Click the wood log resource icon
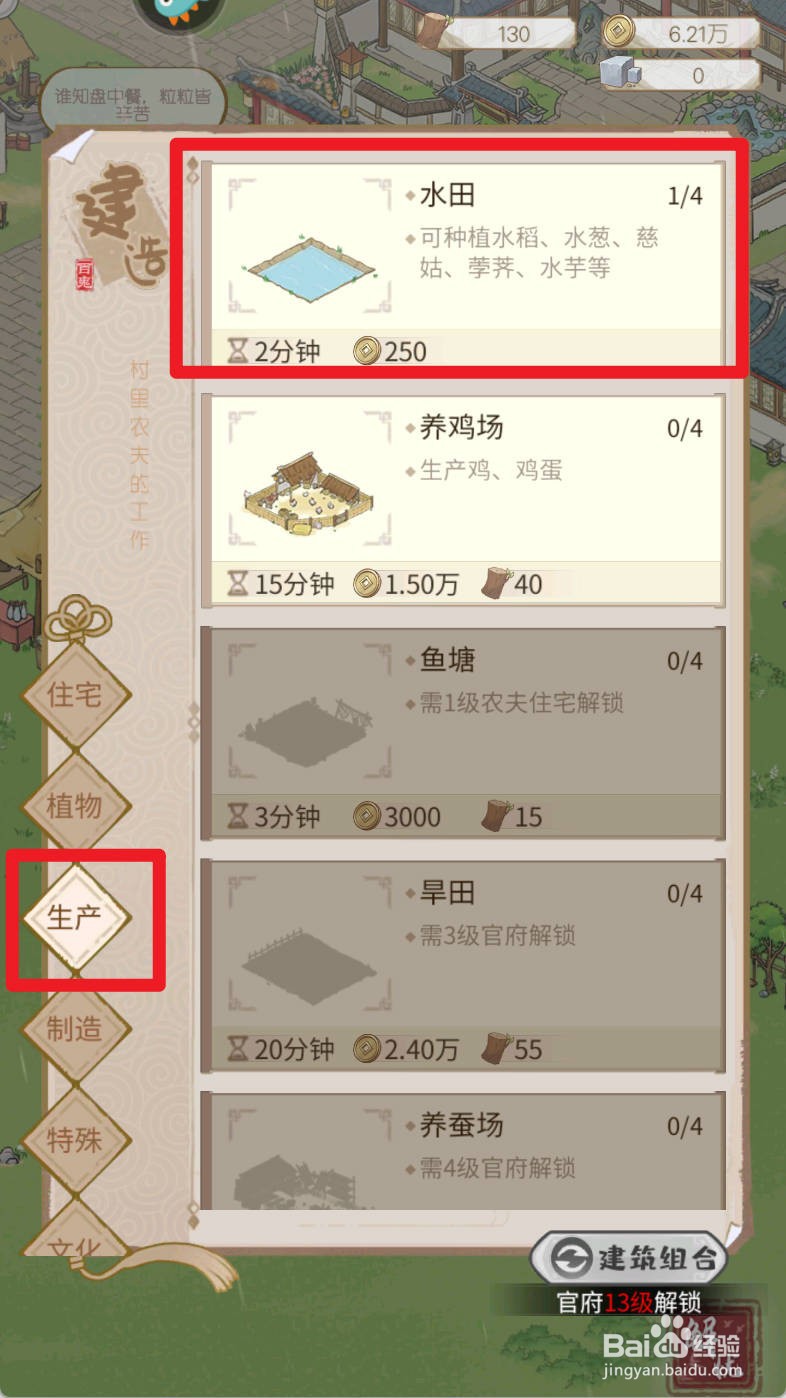 [x=430, y=32]
